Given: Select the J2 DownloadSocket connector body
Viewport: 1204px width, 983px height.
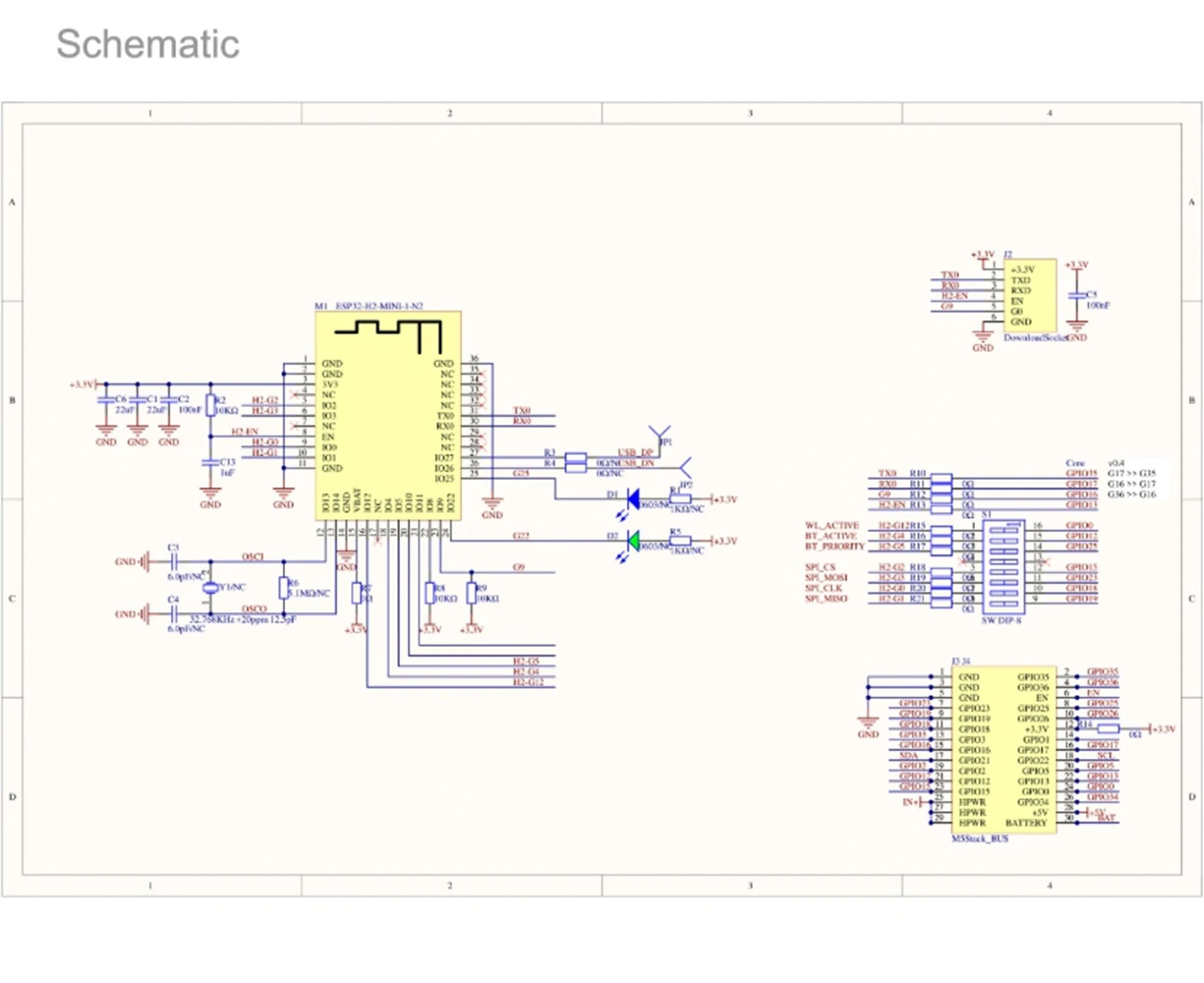Looking at the screenshot, I should pyautogui.click(x=1030, y=295).
